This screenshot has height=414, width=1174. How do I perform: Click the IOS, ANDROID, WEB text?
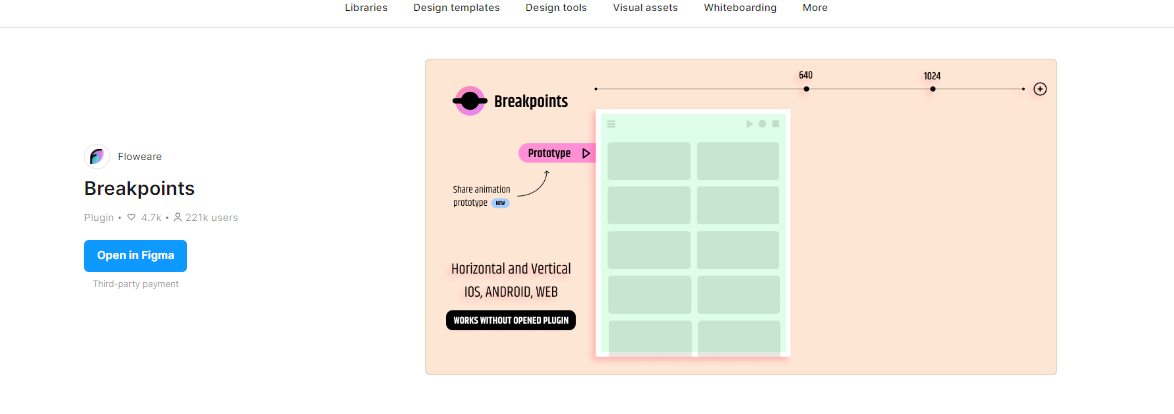(x=511, y=292)
